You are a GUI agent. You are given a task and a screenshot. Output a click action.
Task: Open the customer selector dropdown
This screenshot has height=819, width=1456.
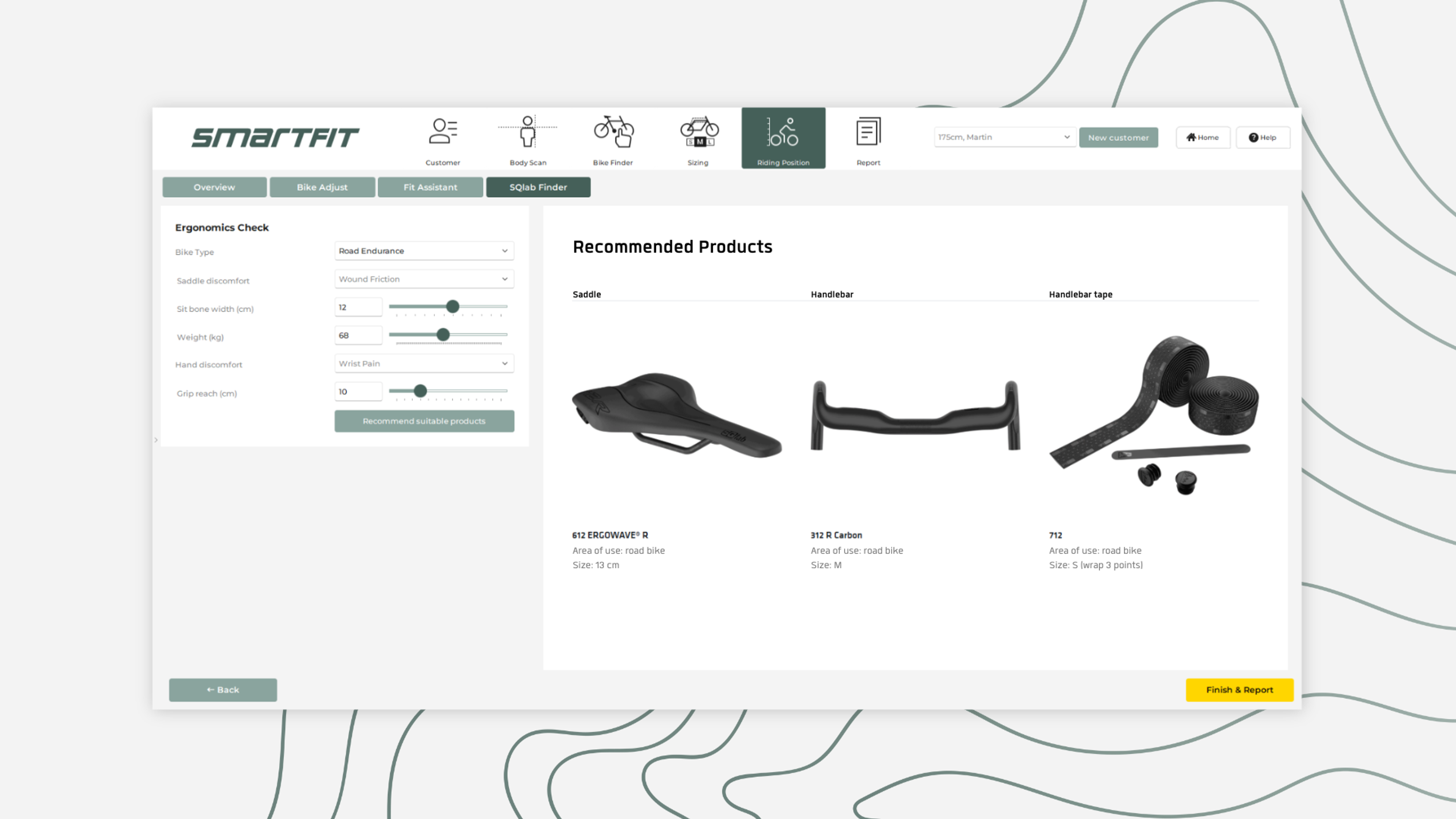pyautogui.click(x=1004, y=137)
